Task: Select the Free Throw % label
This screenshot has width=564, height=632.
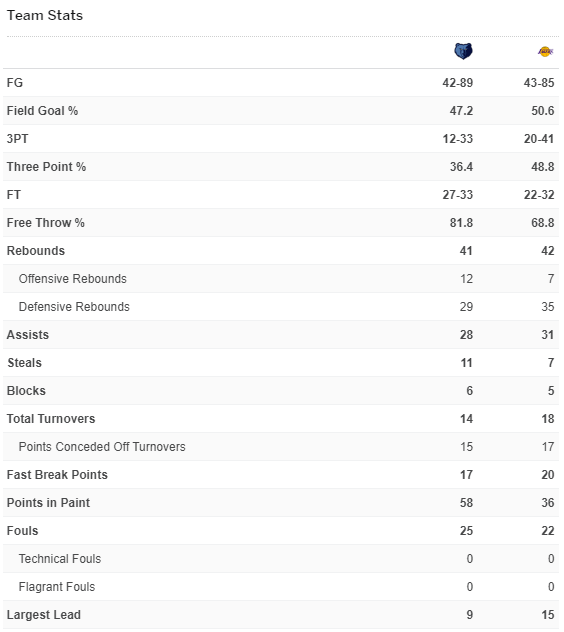Action: coord(46,222)
